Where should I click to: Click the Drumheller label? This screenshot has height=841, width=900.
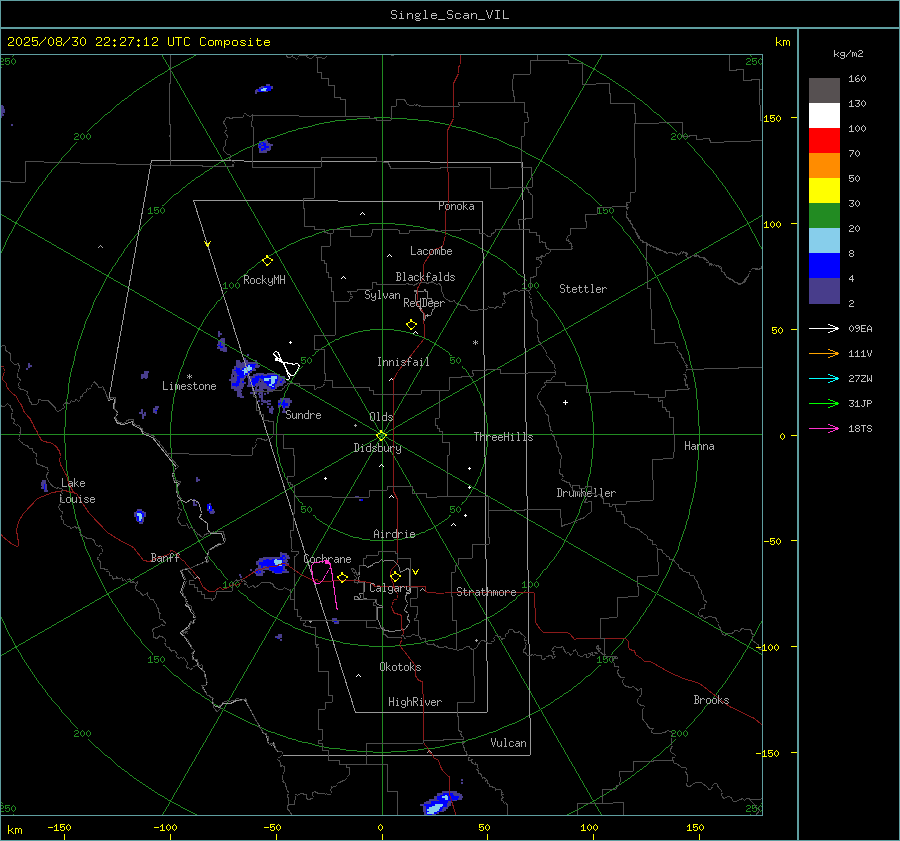click(586, 493)
